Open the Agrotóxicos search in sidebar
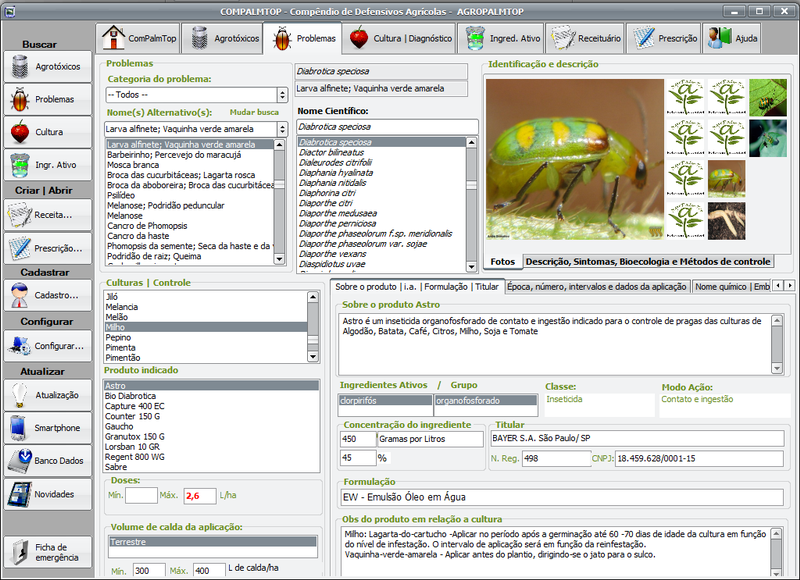The image size is (800, 580). 47,66
